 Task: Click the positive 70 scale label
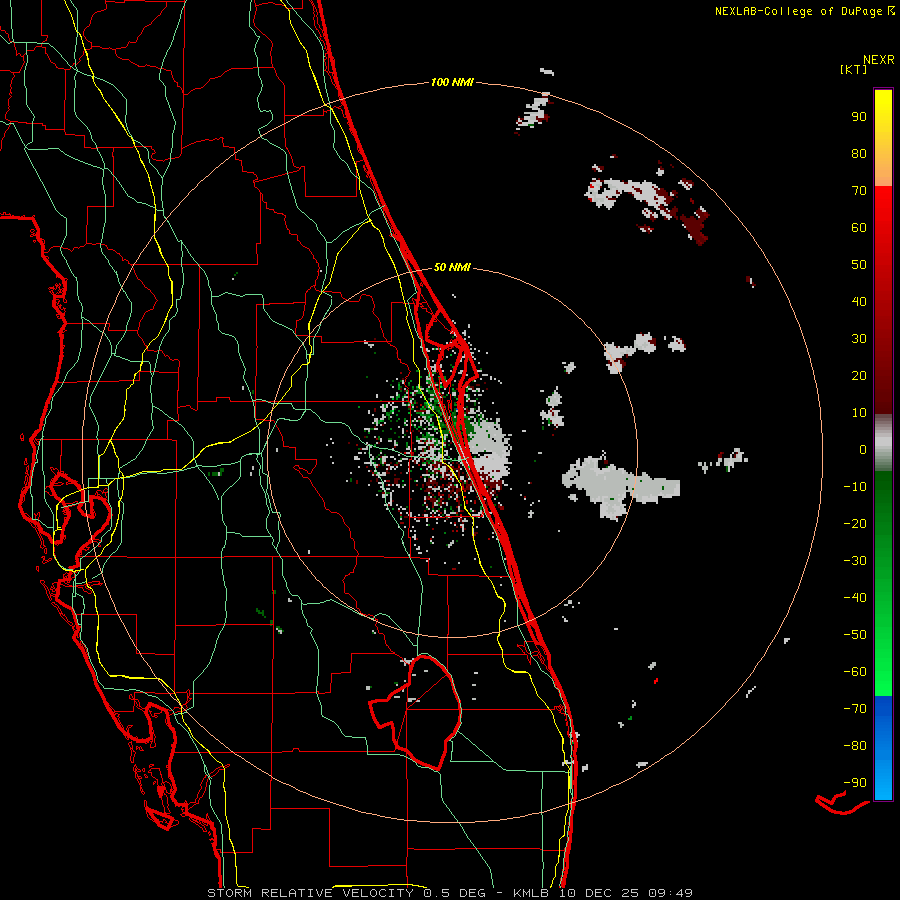(x=859, y=191)
